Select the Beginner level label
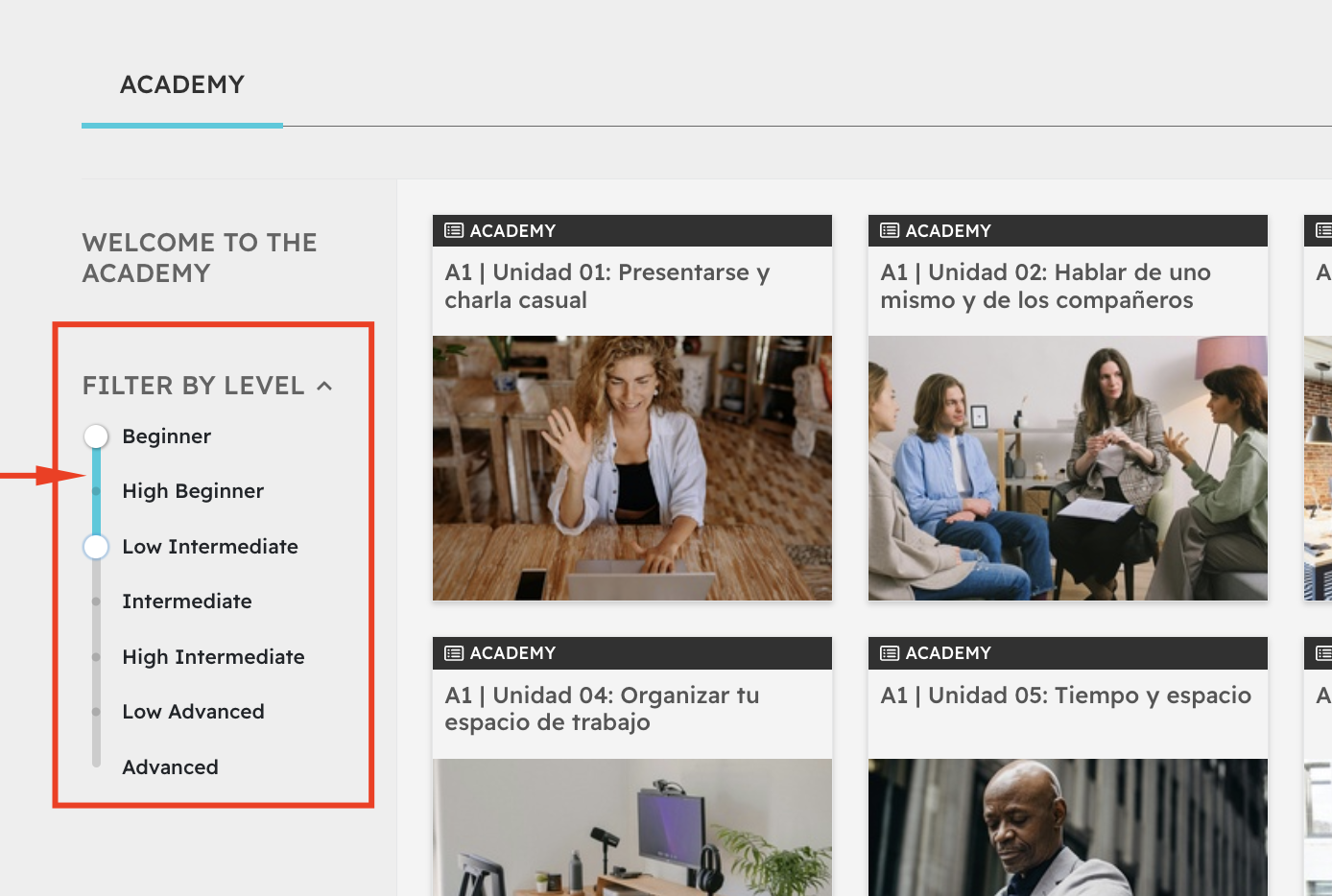The image size is (1332, 896). 166,436
